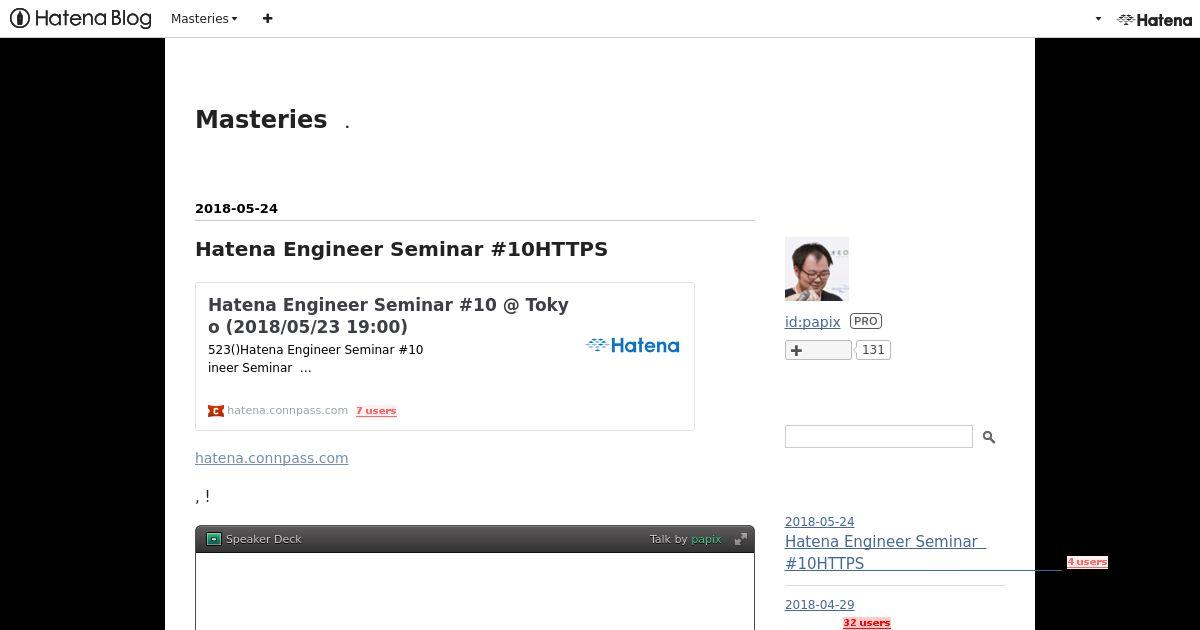This screenshot has height=630, width=1200.
Task: Click into the sidebar search field
Action: (x=878, y=436)
